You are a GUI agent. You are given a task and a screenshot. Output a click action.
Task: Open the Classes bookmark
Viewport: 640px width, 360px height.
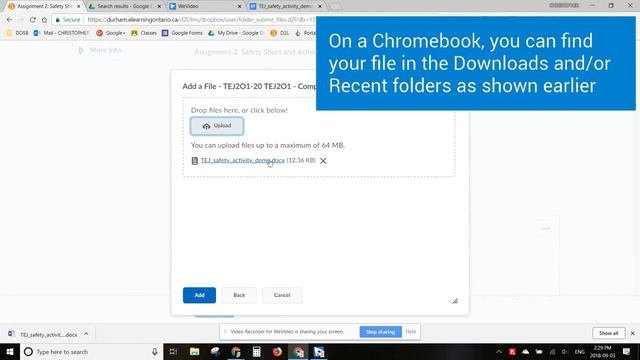(144, 33)
